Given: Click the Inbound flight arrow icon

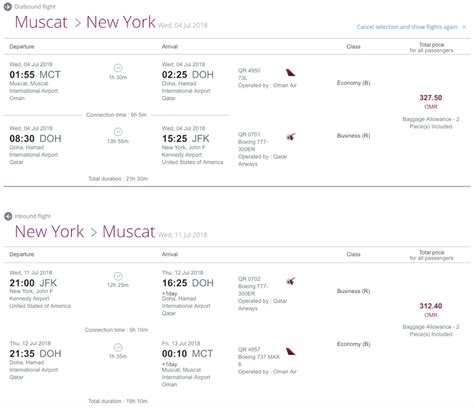Looking at the screenshot, I should coord(8,216).
